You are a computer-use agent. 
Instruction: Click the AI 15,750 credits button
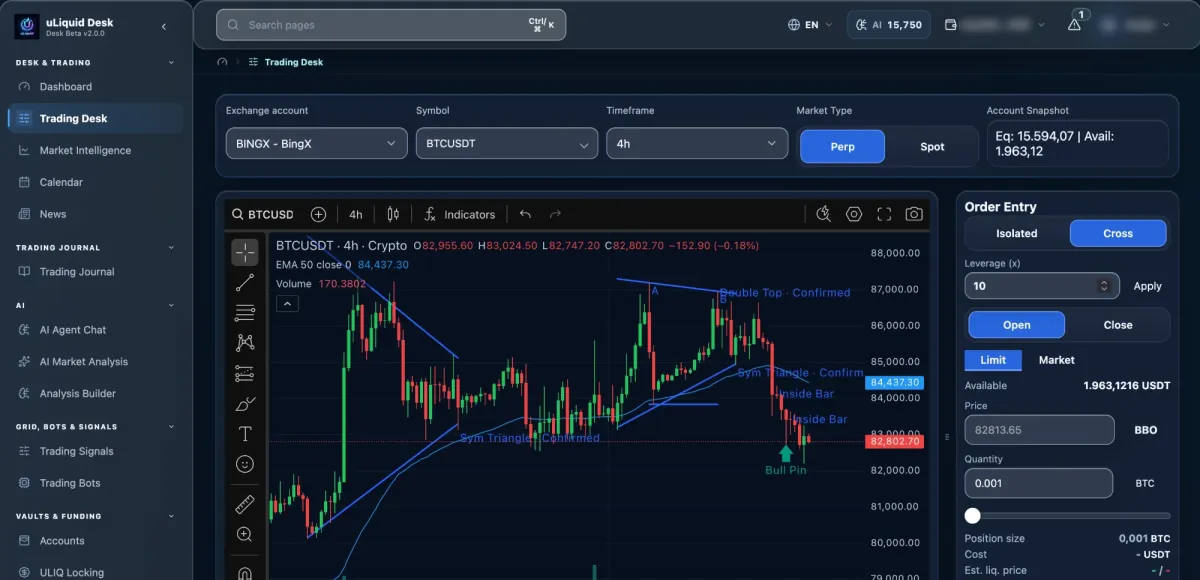(x=889, y=25)
